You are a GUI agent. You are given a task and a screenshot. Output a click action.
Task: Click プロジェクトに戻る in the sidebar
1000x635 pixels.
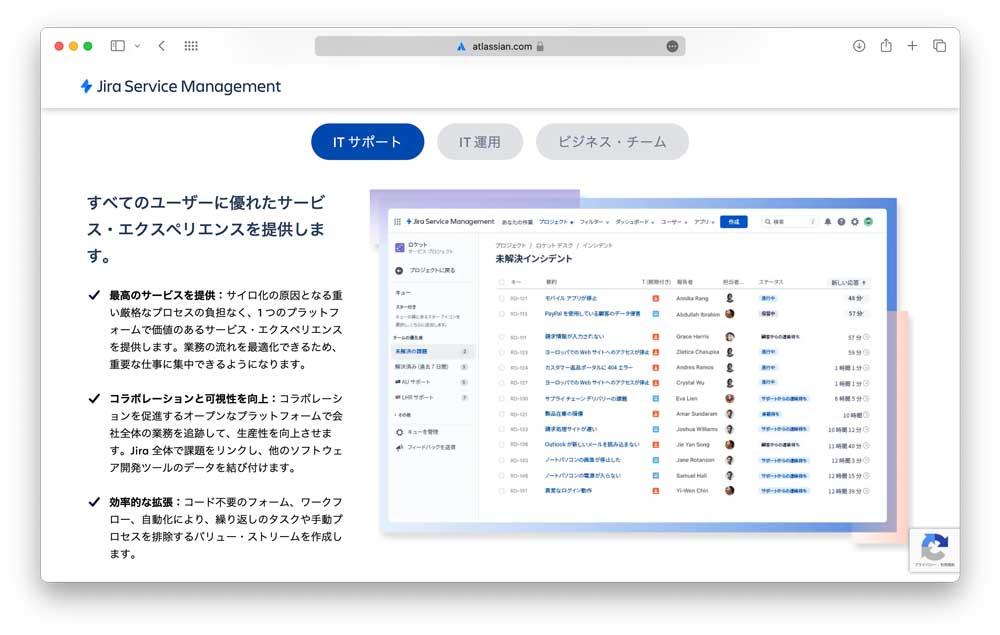pos(425,270)
